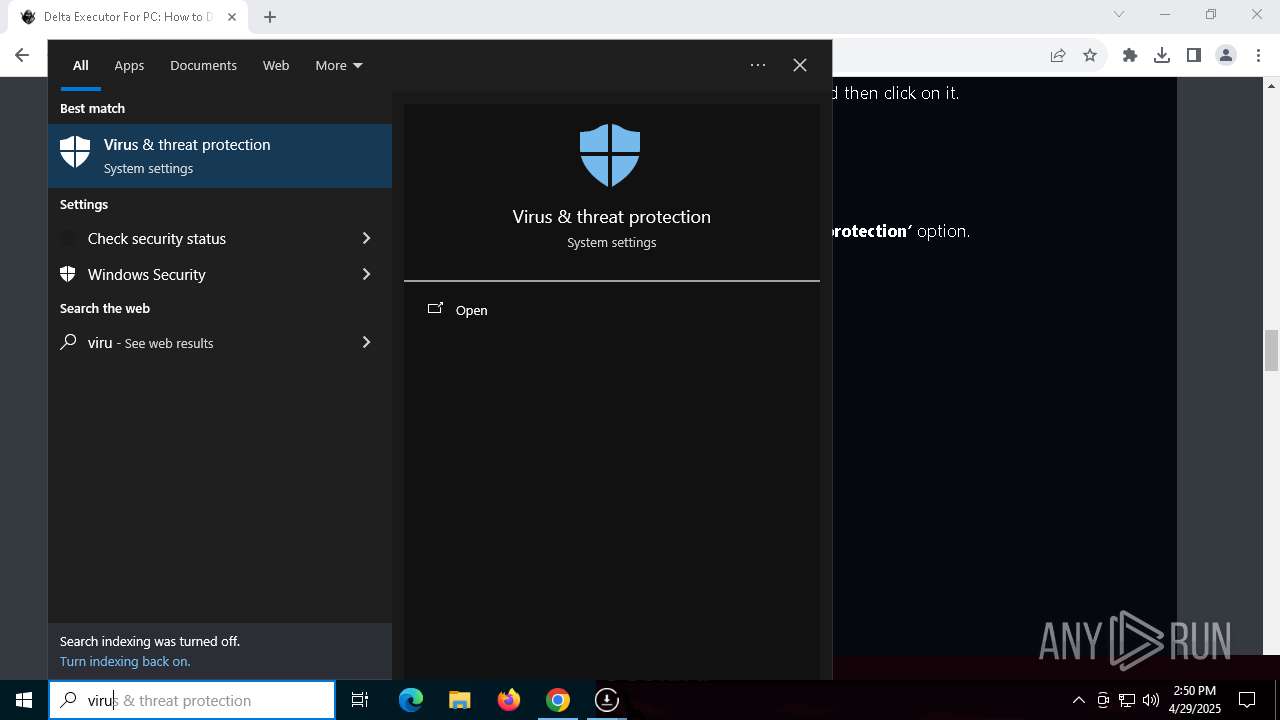Open new tab in Chrome
The width and height of the screenshot is (1280, 720).
click(x=270, y=16)
